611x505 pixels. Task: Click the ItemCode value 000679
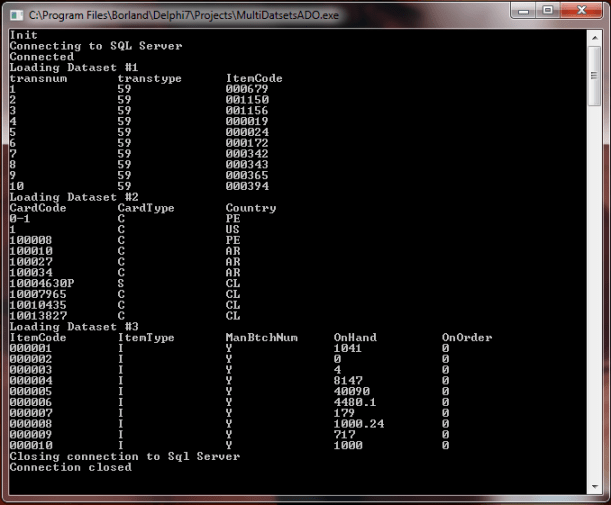click(247, 89)
